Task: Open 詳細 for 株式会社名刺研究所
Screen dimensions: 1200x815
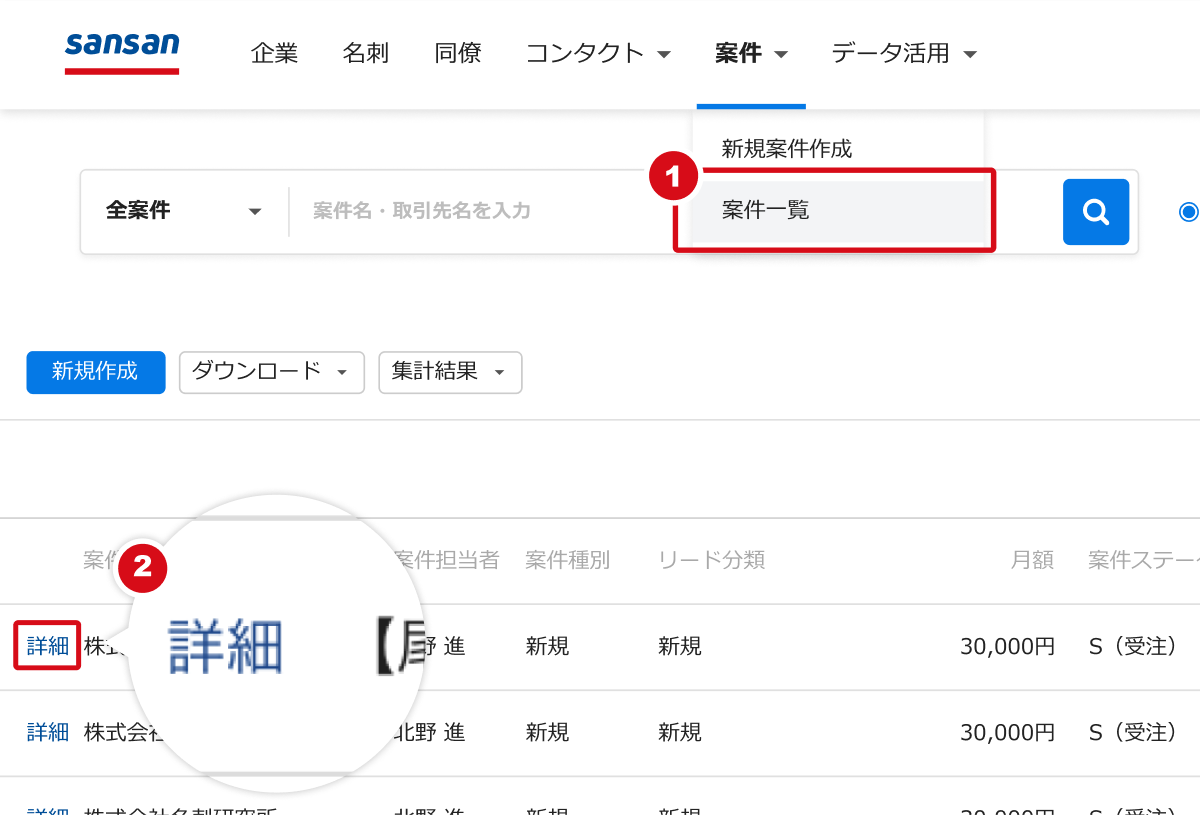Action: coord(46,810)
